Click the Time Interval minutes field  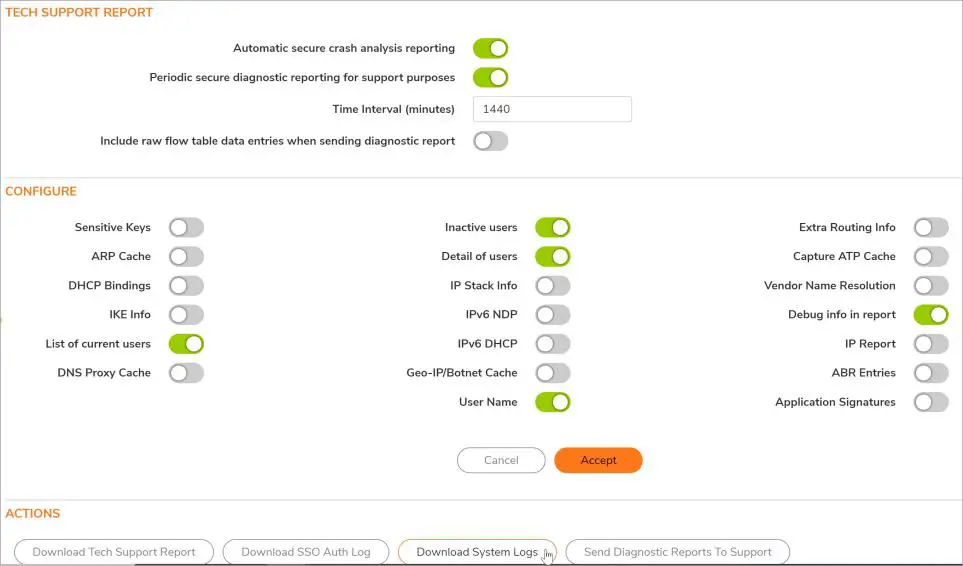click(551, 109)
